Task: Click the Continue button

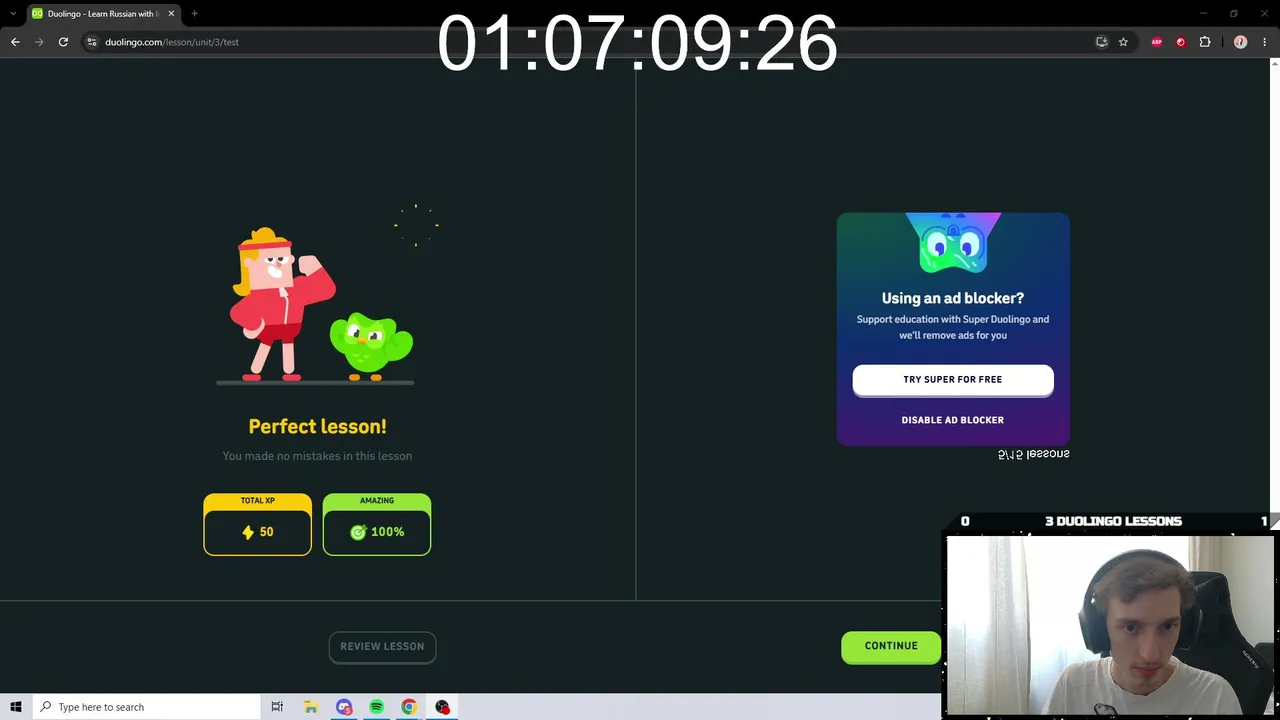Action: [891, 646]
